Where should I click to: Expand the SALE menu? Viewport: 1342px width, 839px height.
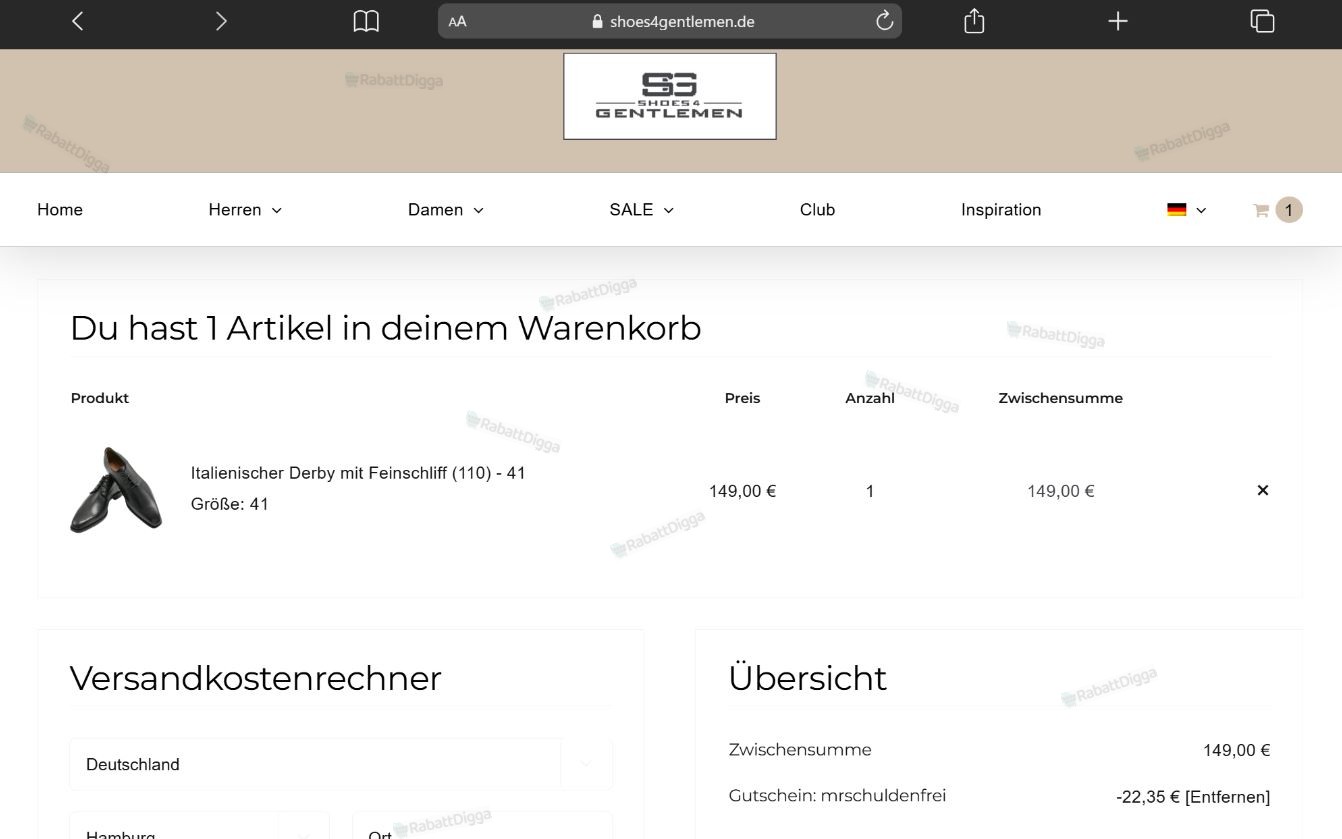[642, 210]
